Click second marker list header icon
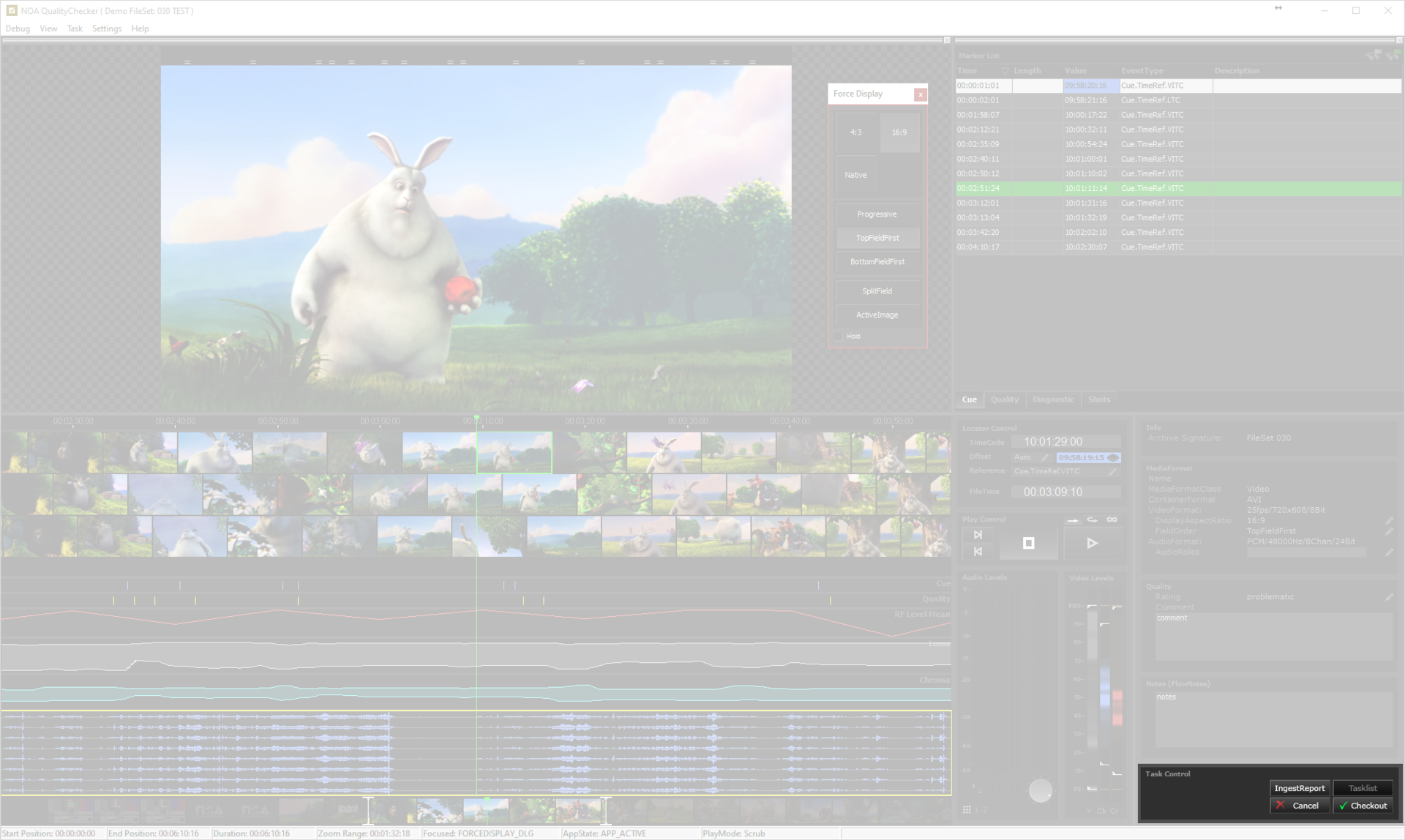The height and width of the screenshot is (840, 1405). click(x=1392, y=55)
